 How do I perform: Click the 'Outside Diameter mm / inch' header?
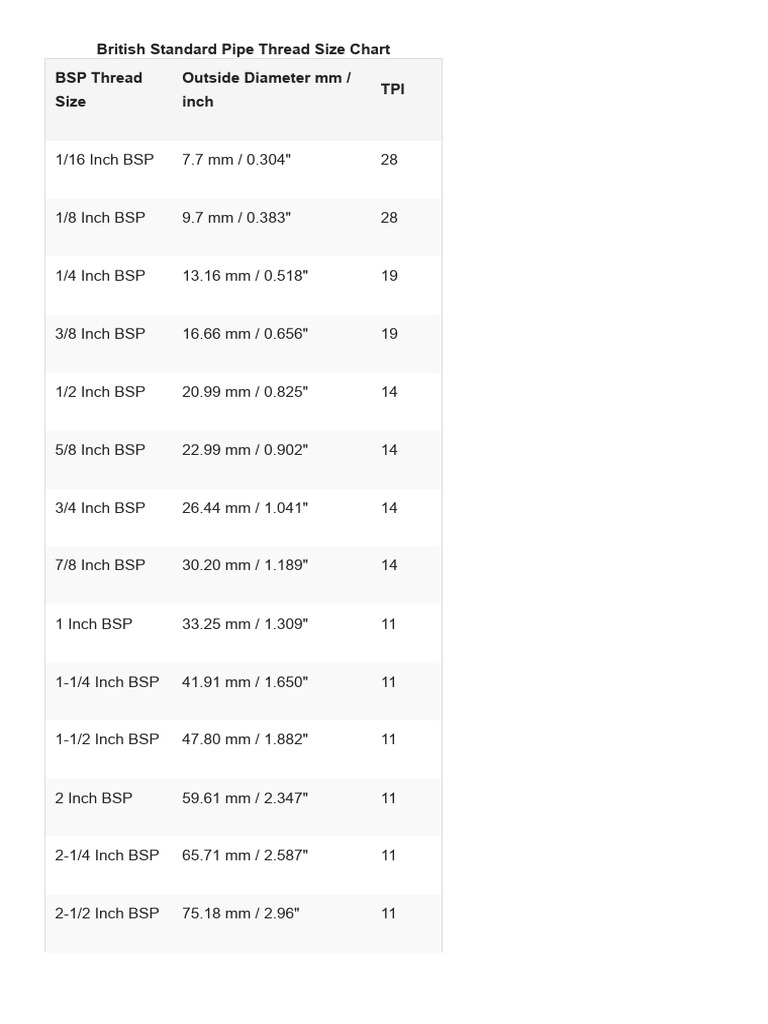266,89
